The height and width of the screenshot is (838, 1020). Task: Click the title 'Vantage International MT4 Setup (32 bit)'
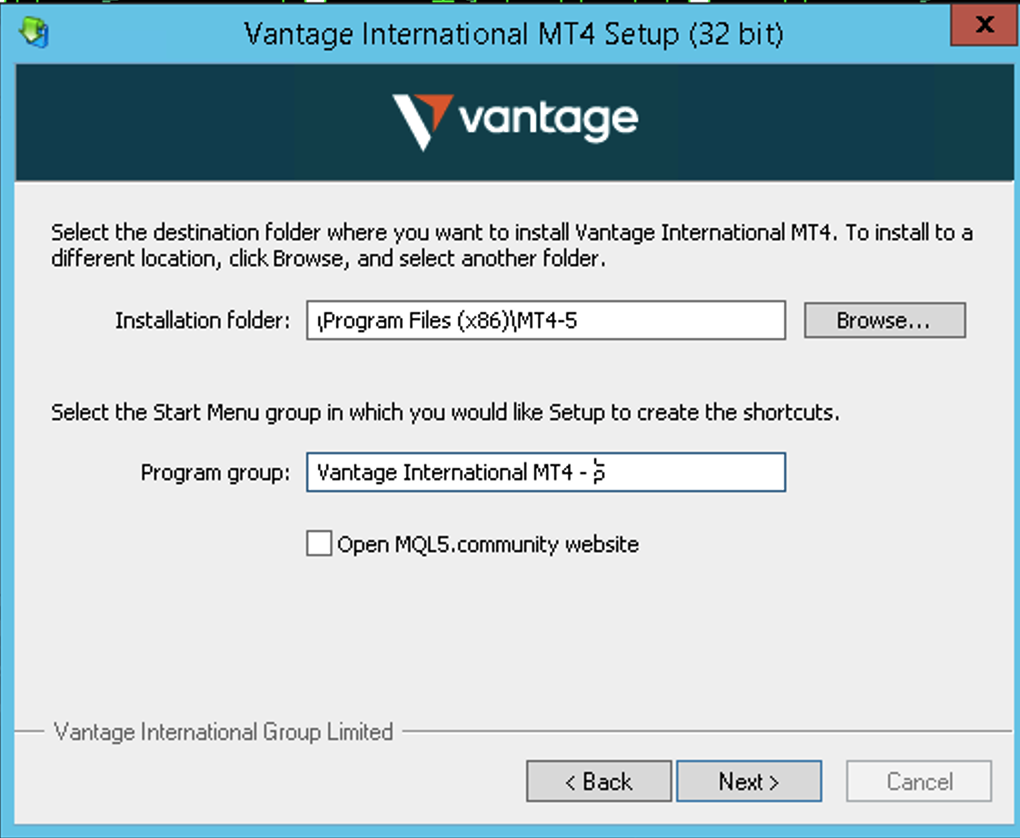[514, 34]
